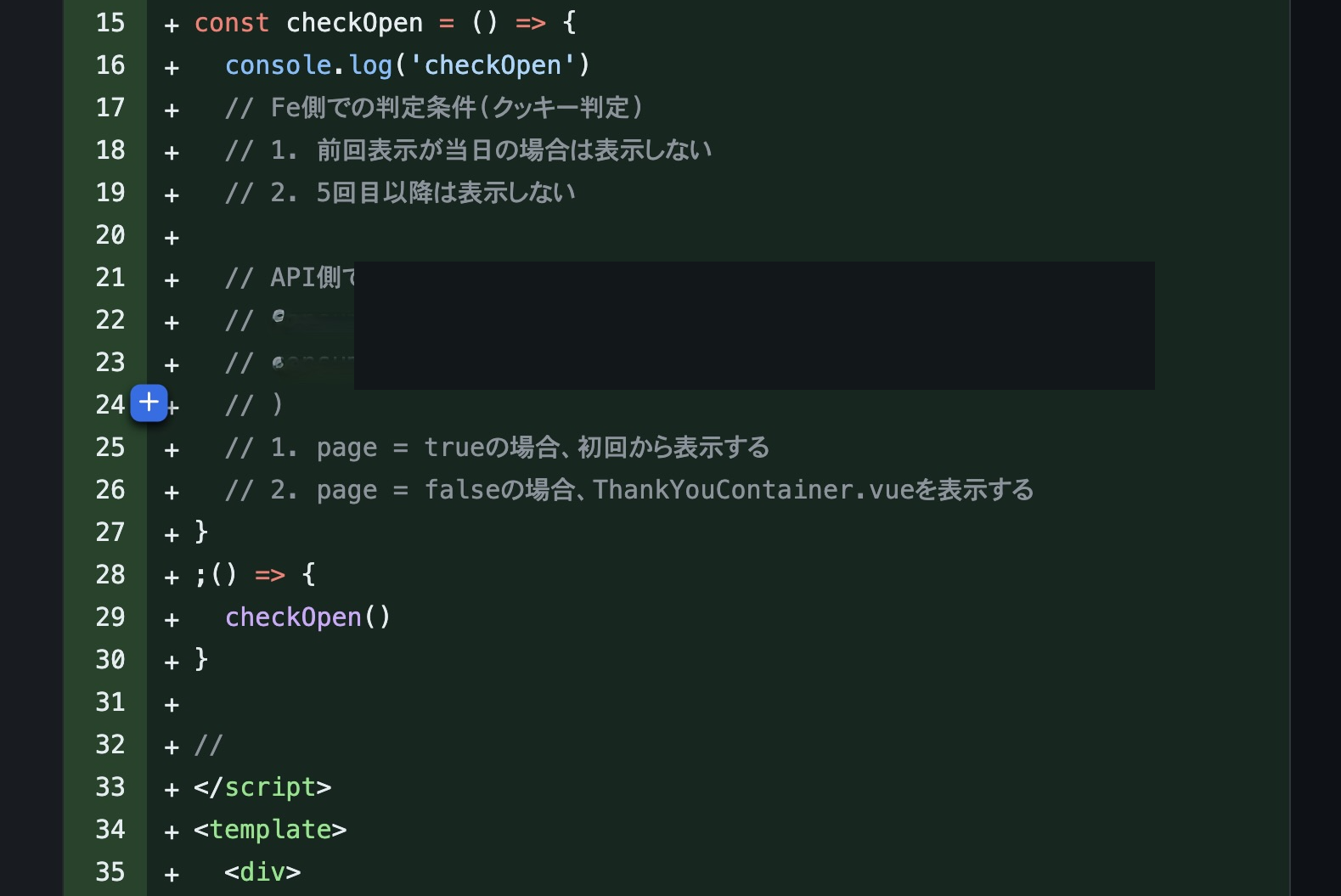Click line number 21 in the gutter

coord(110,278)
